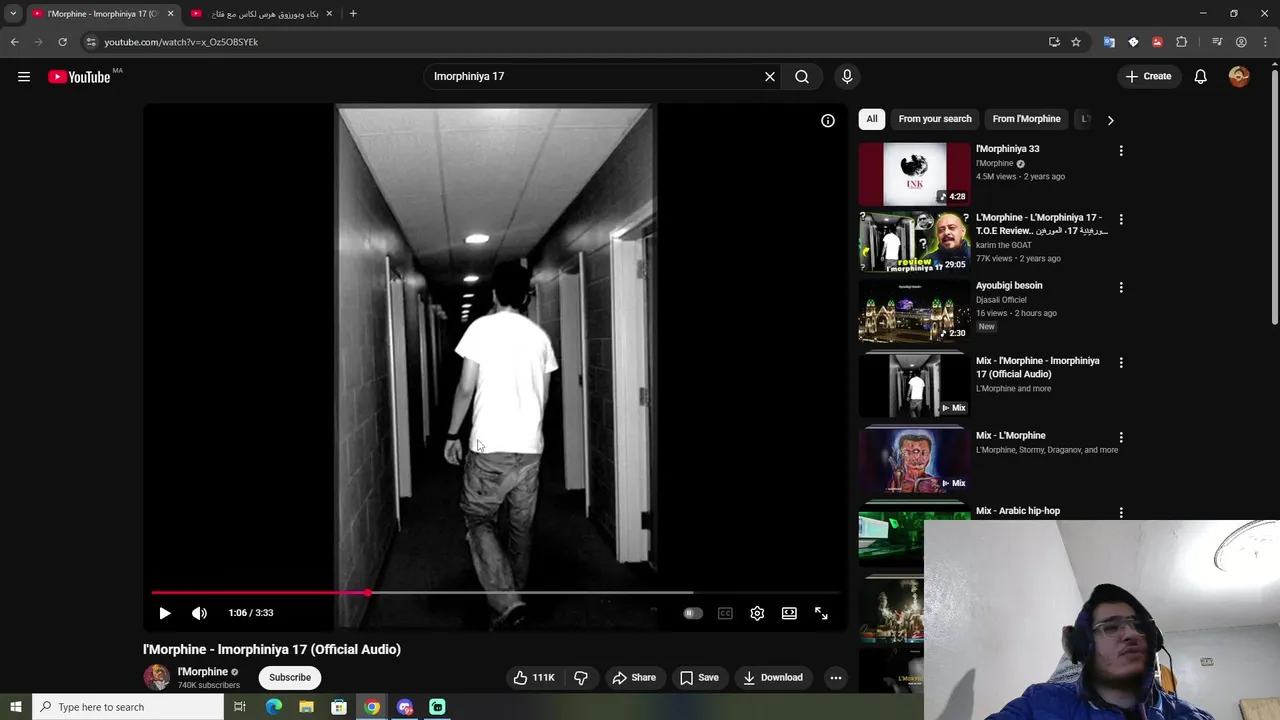
Task: Open the YouTube guide hamburger menu
Action: 24,77
